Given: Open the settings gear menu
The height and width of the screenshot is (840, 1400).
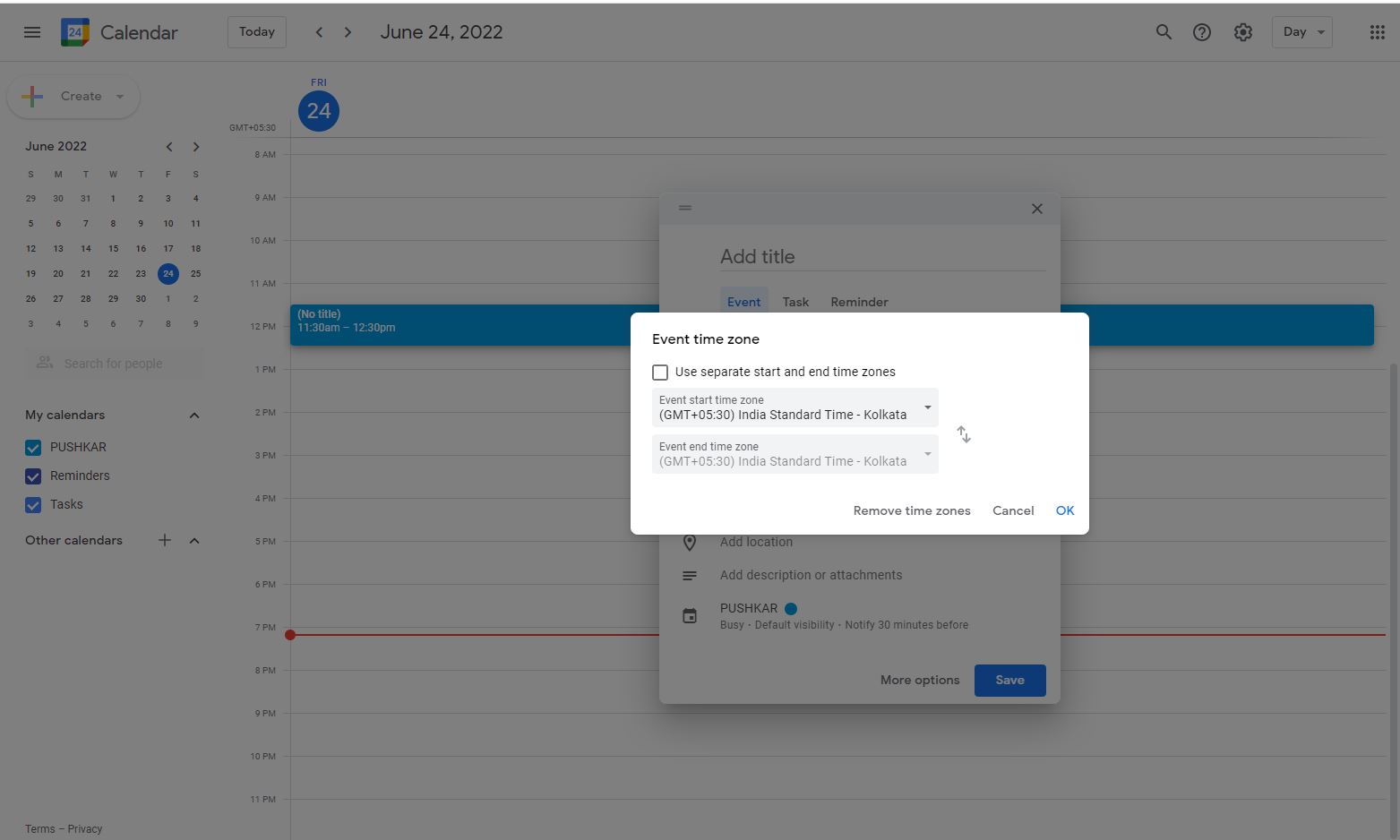Looking at the screenshot, I should point(1242,32).
